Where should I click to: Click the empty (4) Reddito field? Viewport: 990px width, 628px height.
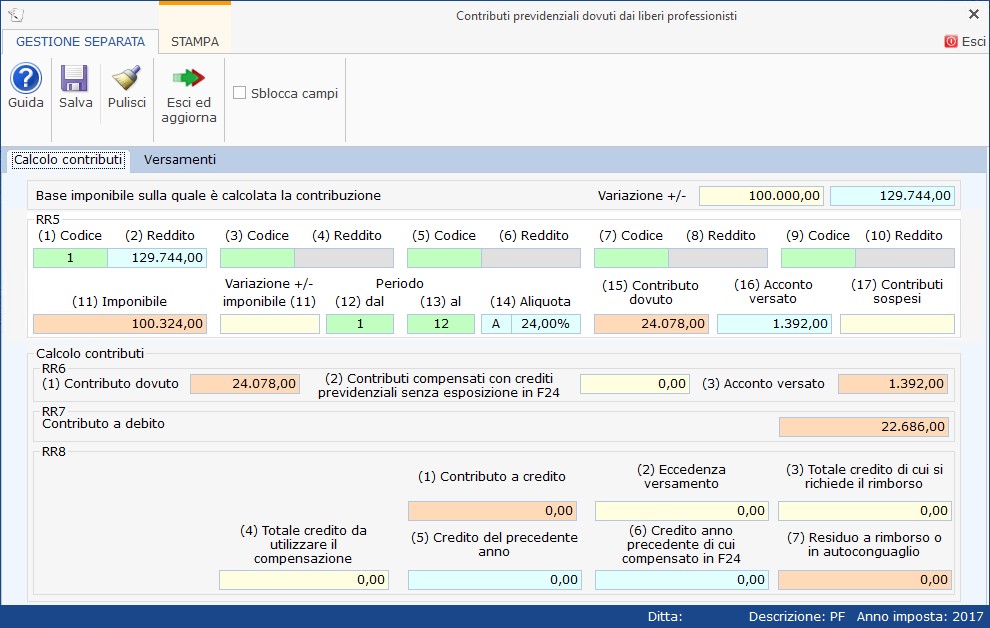pyautogui.click(x=344, y=258)
